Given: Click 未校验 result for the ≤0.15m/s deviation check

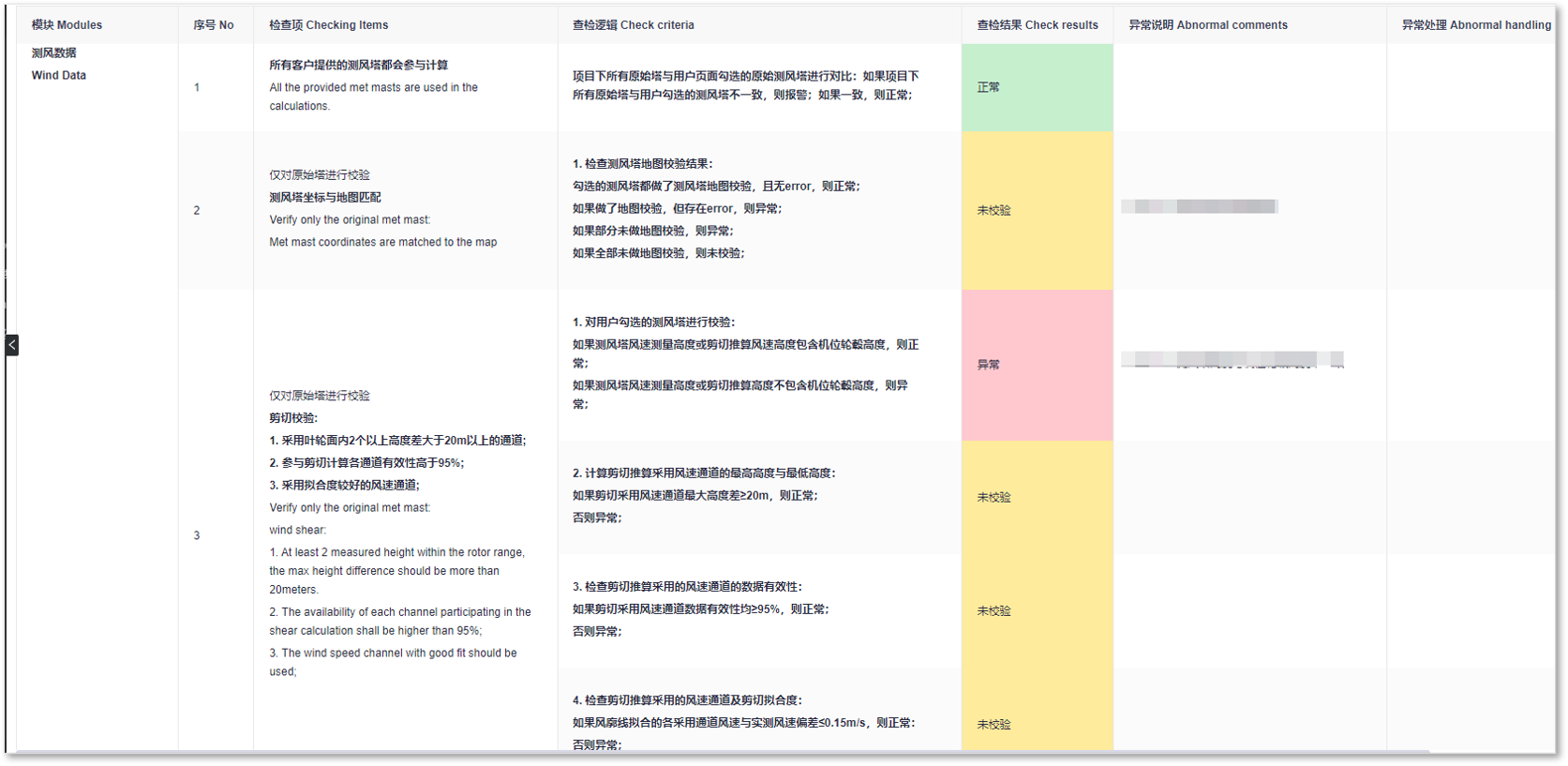Looking at the screenshot, I should (x=1038, y=710).
